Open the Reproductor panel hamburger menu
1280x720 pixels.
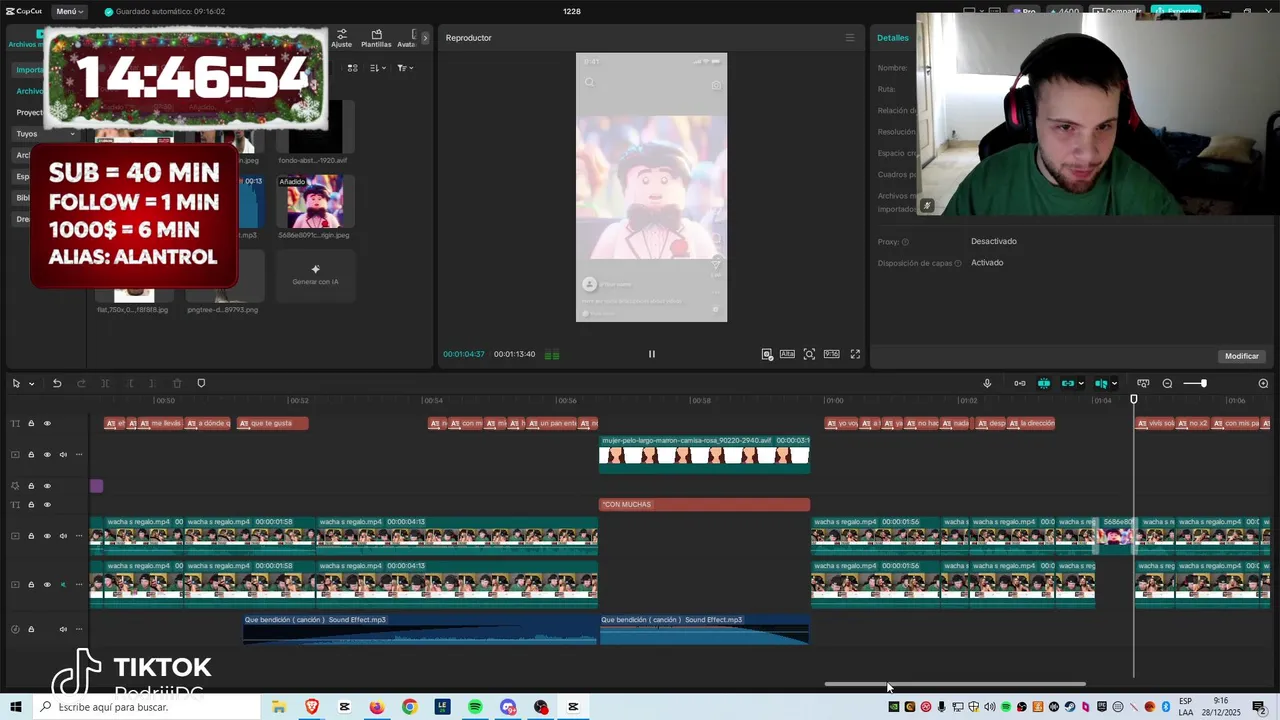pos(850,38)
